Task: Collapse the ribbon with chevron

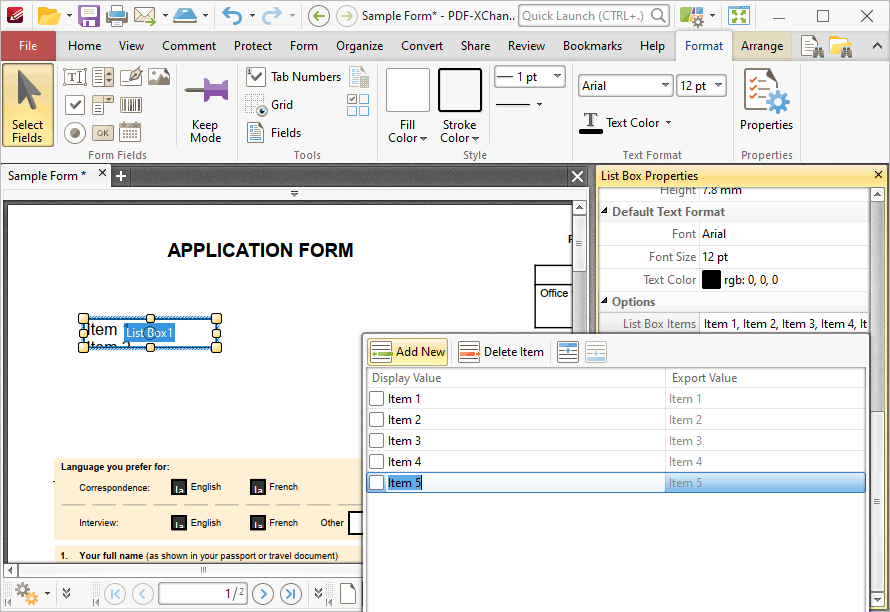Action: coord(877,47)
